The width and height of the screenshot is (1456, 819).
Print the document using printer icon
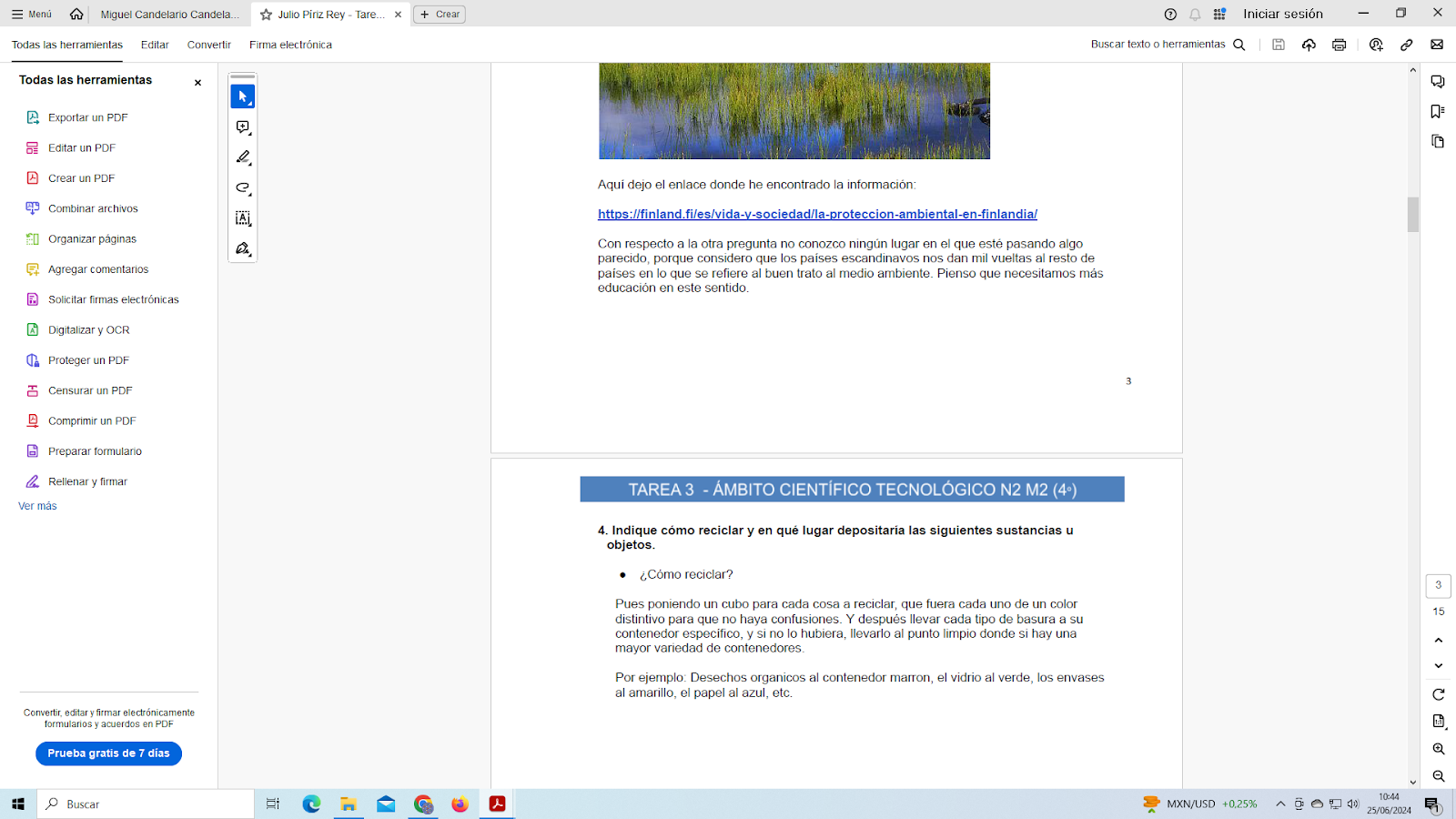[x=1339, y=44]
